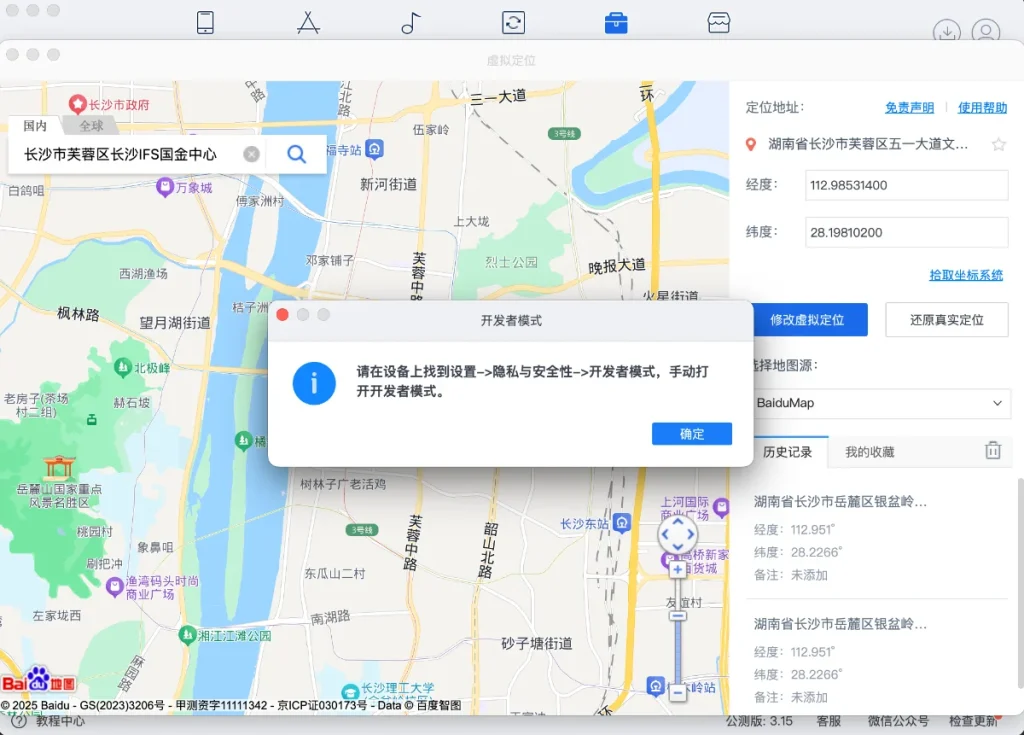The width and height of the screenshot is (1024, 735).
Task: Click the 渔湾码头时尚商业广场 marker
Action: click(x=114, y=587)
